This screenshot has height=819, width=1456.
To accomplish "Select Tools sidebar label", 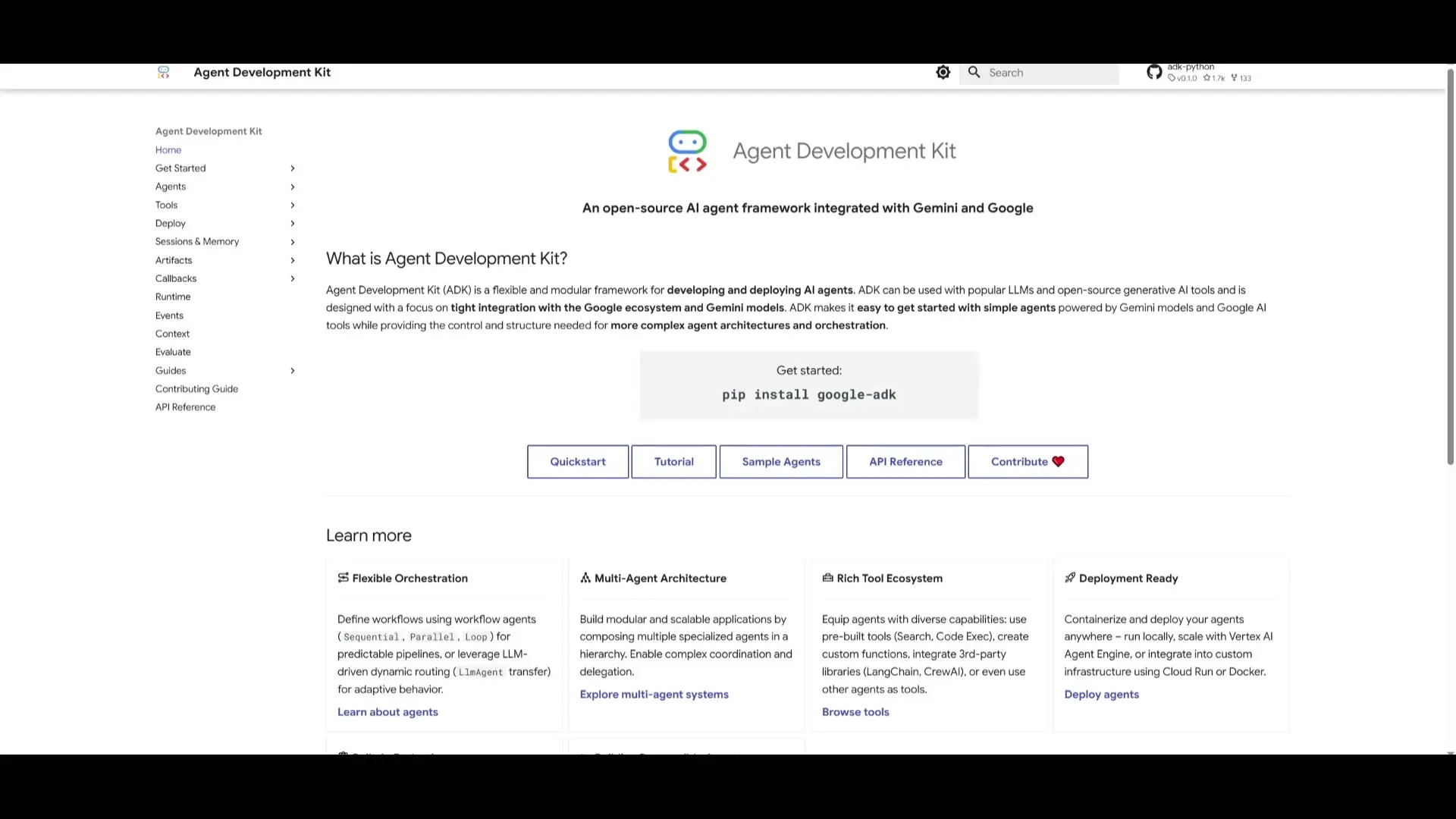I will (x=166, y=206).
